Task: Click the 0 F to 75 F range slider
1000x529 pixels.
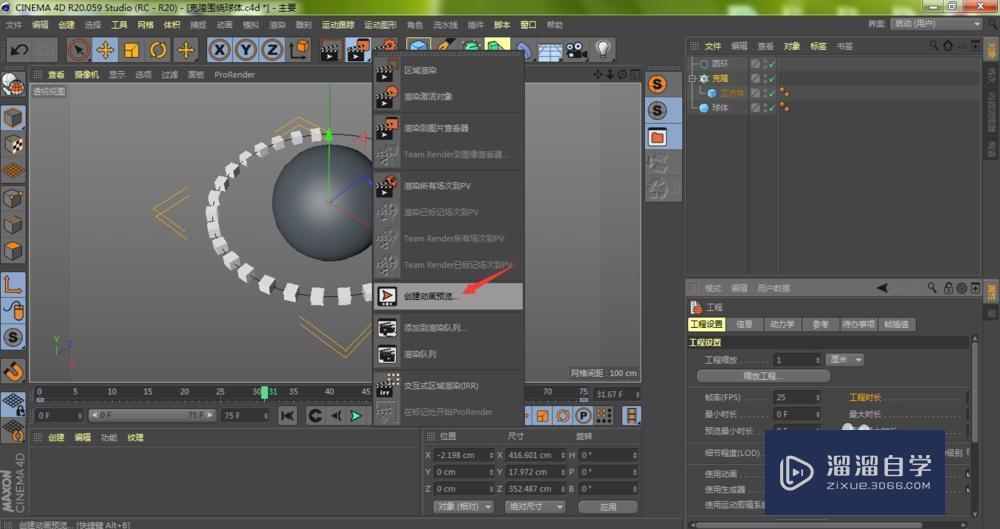Action: click(x=153, y=415)
